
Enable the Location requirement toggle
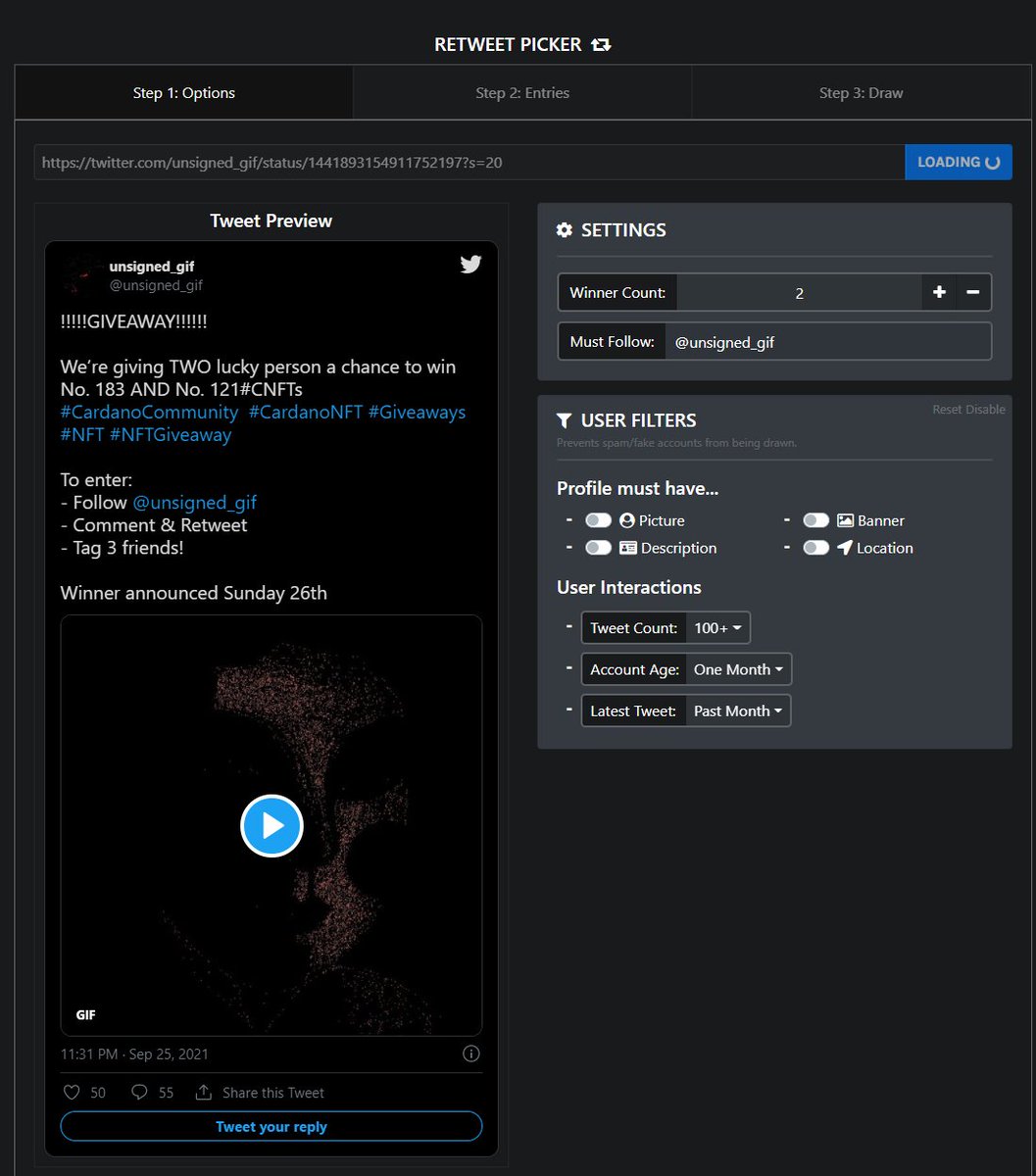pos(815,548)
